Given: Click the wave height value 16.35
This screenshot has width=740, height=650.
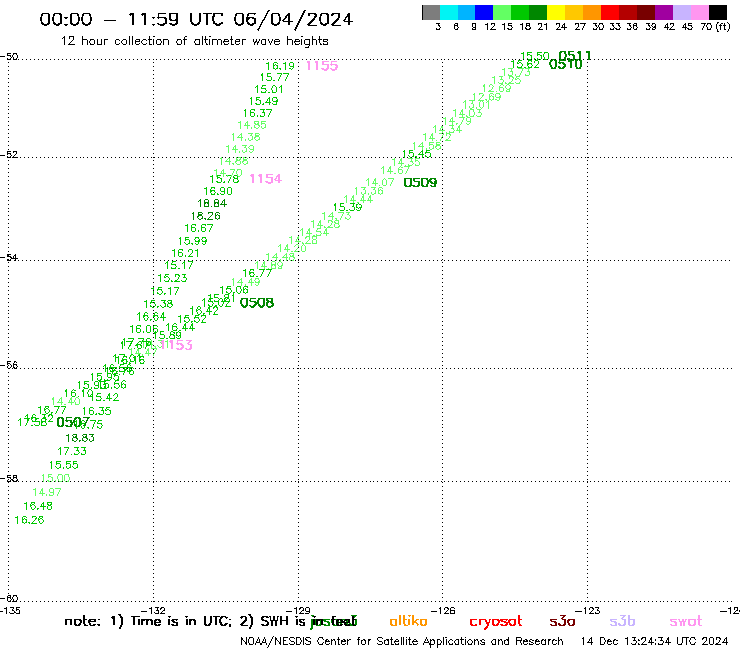Looking at the screenshot, I should [97, 411].
